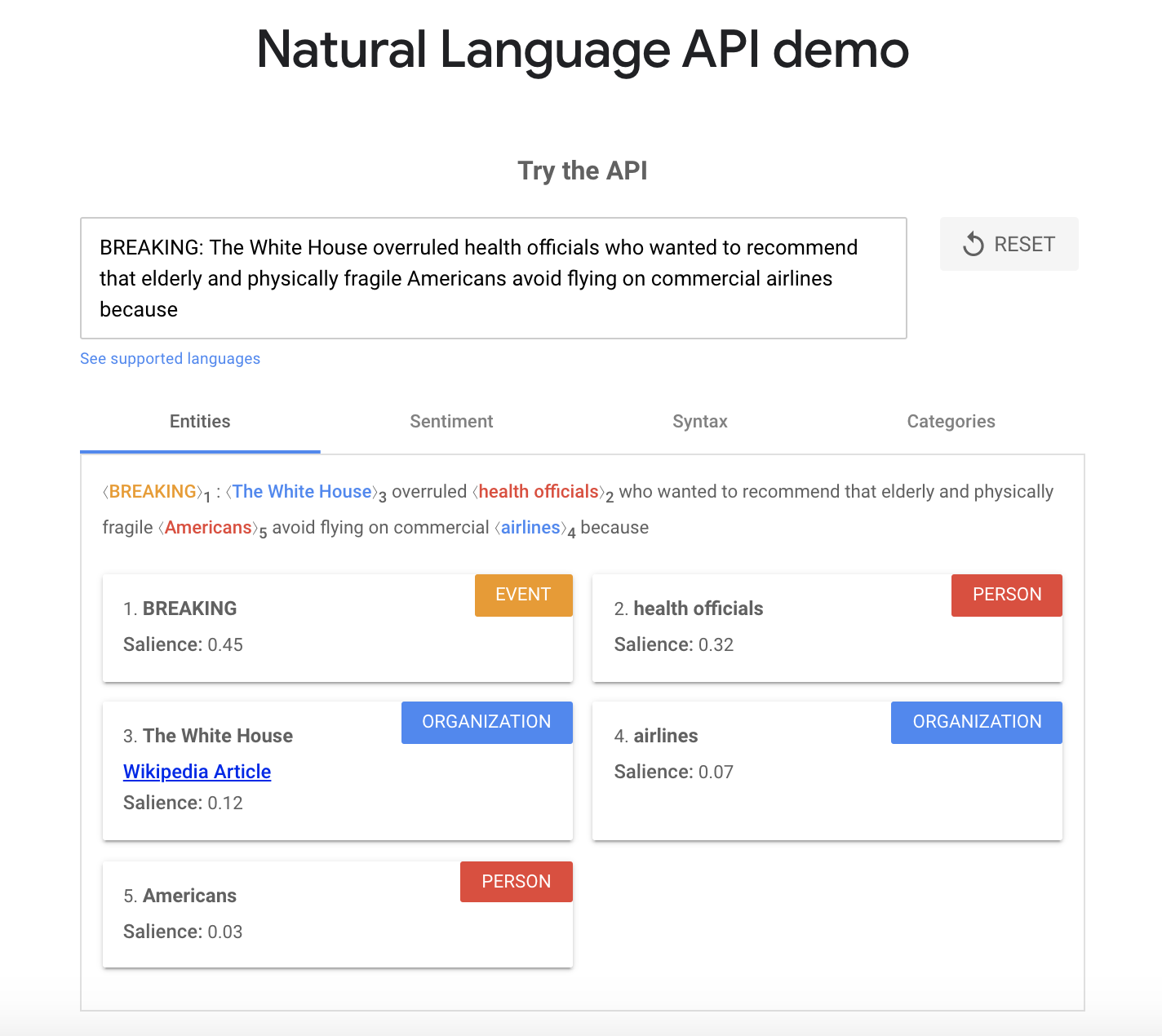Click the Salience: 0.03 value
The image size is (1162, 1036).
point(184,932)
